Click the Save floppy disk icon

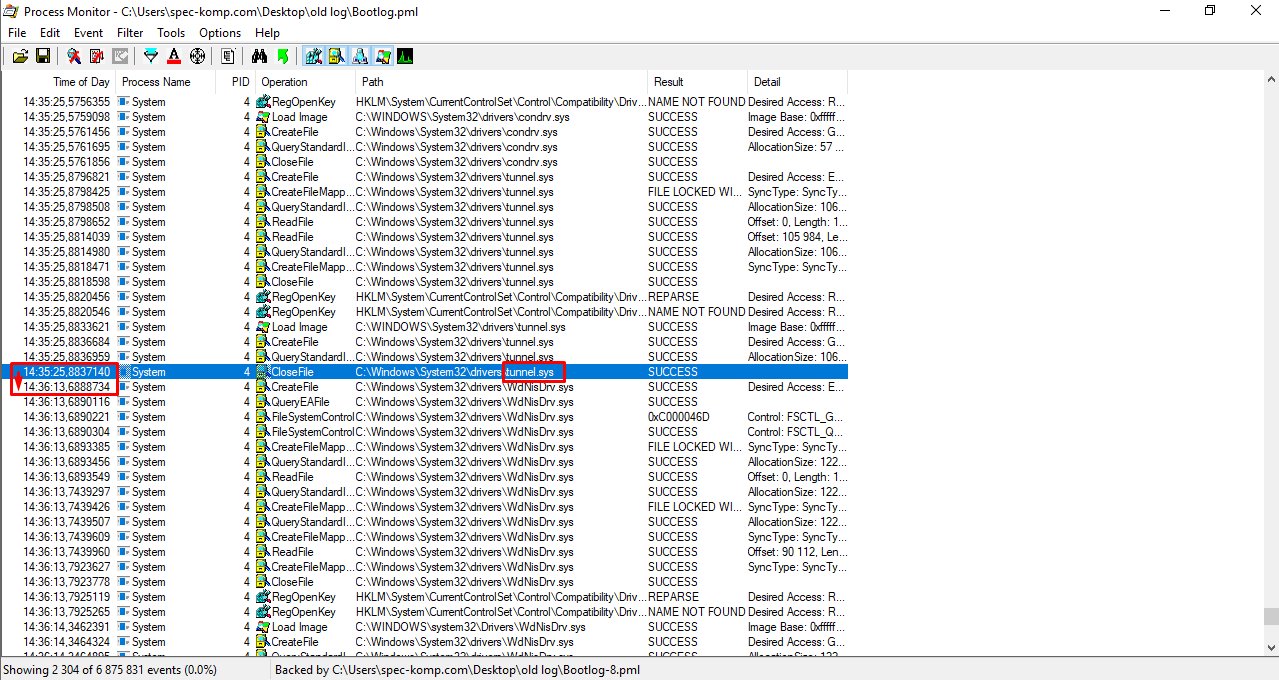click(43, 57)
